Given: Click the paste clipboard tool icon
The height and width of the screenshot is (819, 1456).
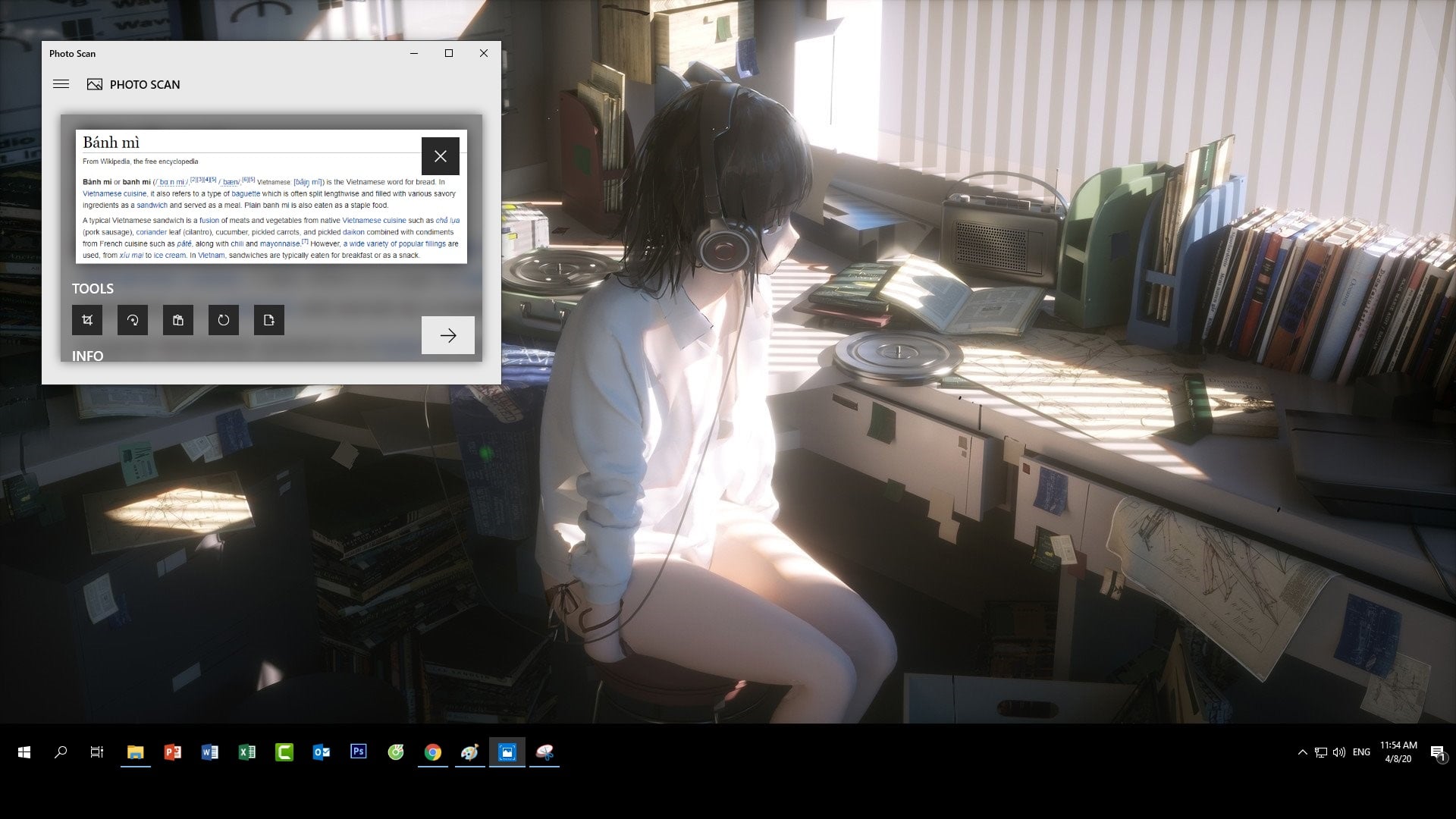Looking at the screenshot, I should [x=178, y=320].
